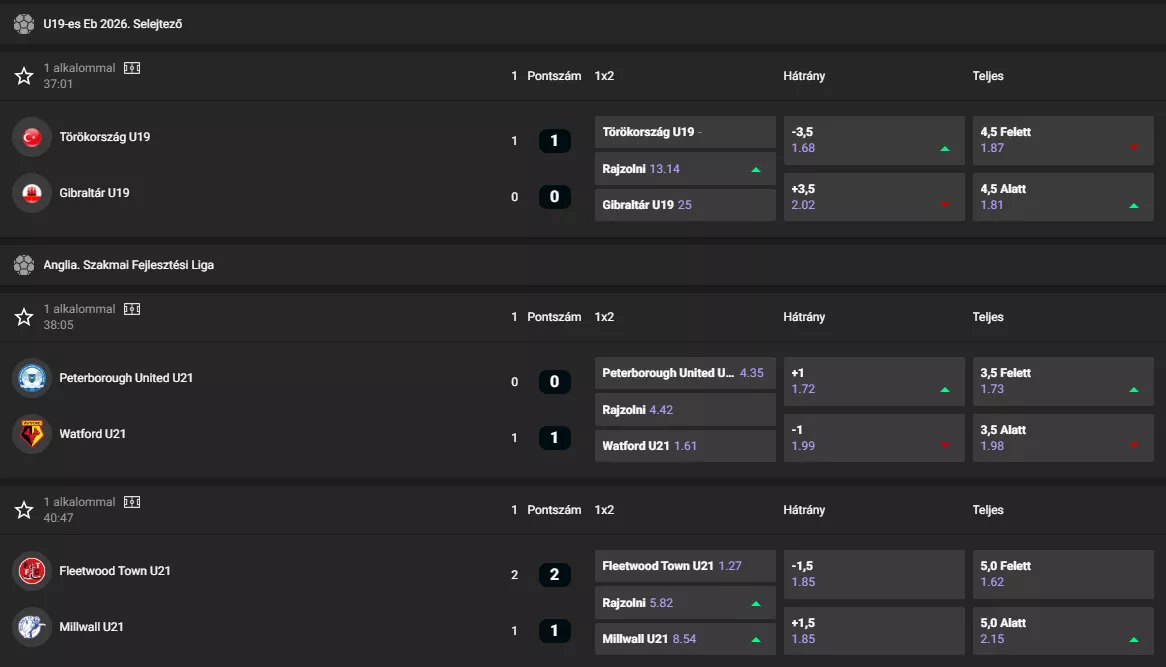Toggle the star on the Peterborough–Watford match
The width and height of the screenshot is (1166, 667).
23,317
